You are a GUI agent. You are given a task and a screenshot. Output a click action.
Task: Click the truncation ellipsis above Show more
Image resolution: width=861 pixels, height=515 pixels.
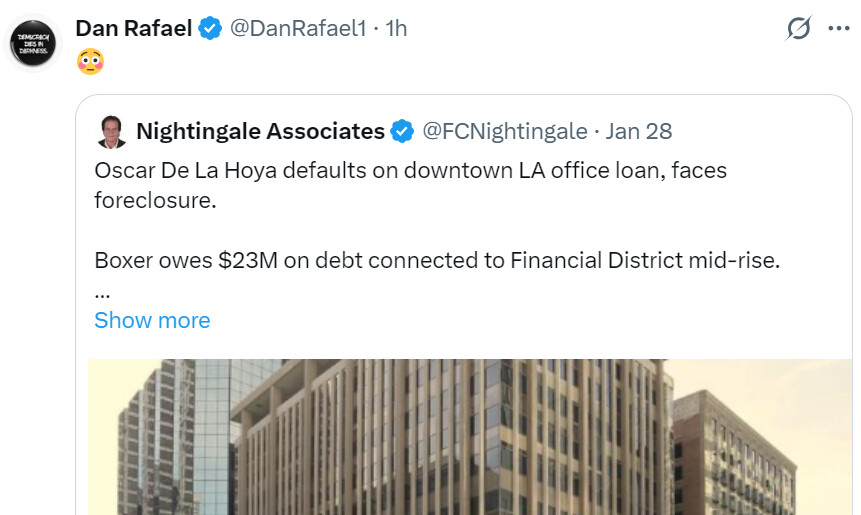click(102, 293)
